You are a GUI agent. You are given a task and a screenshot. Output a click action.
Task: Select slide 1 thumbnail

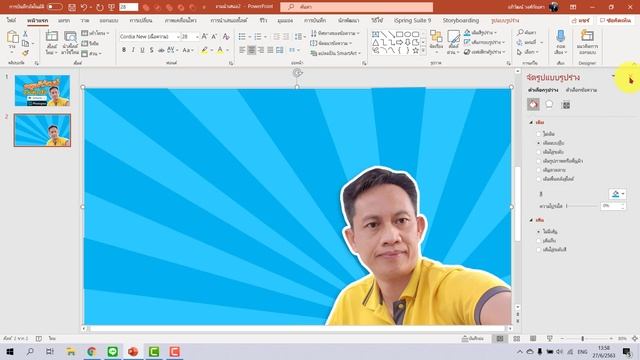[42, 91]
